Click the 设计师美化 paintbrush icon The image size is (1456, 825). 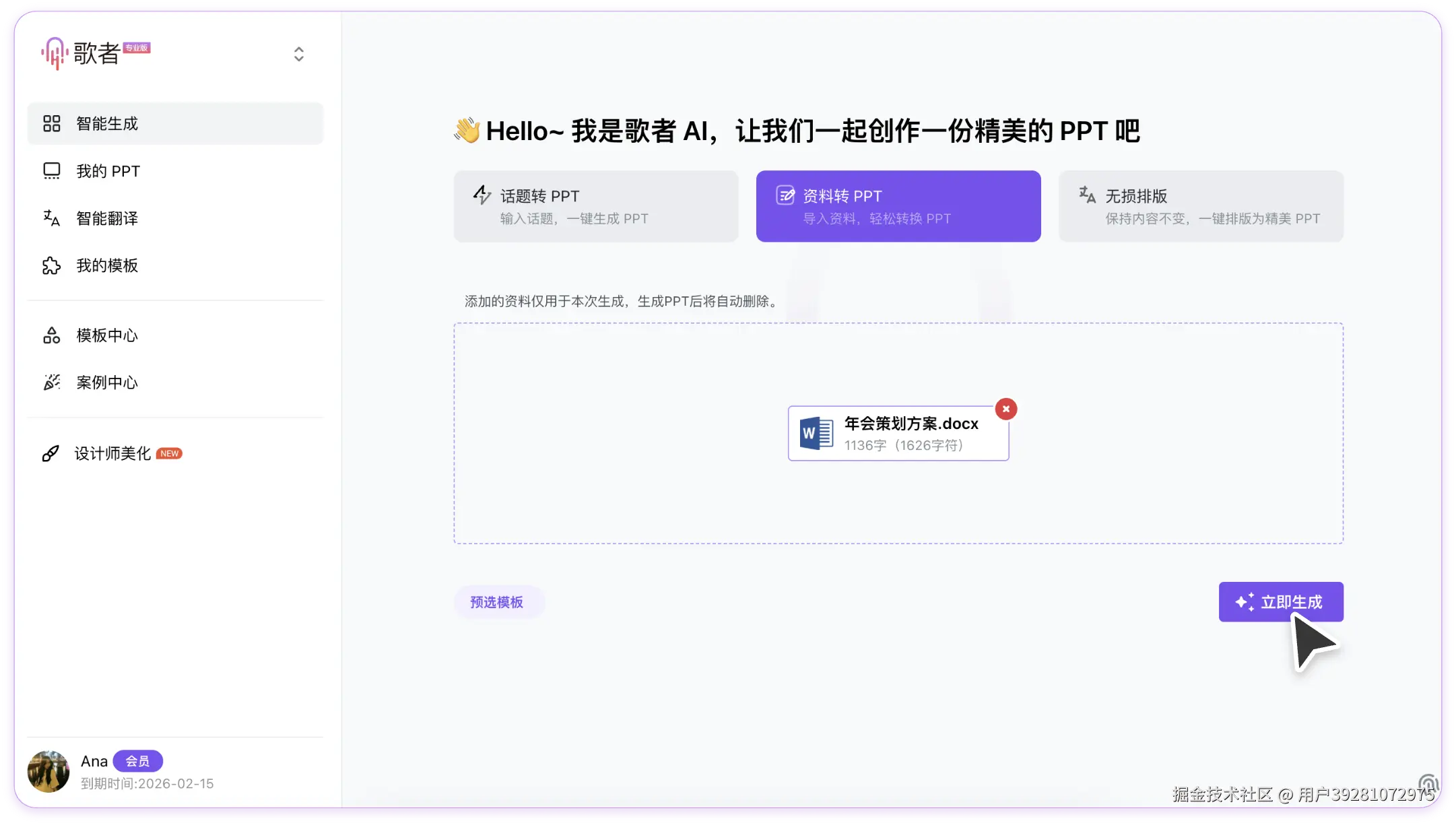[x=51, y=453]
